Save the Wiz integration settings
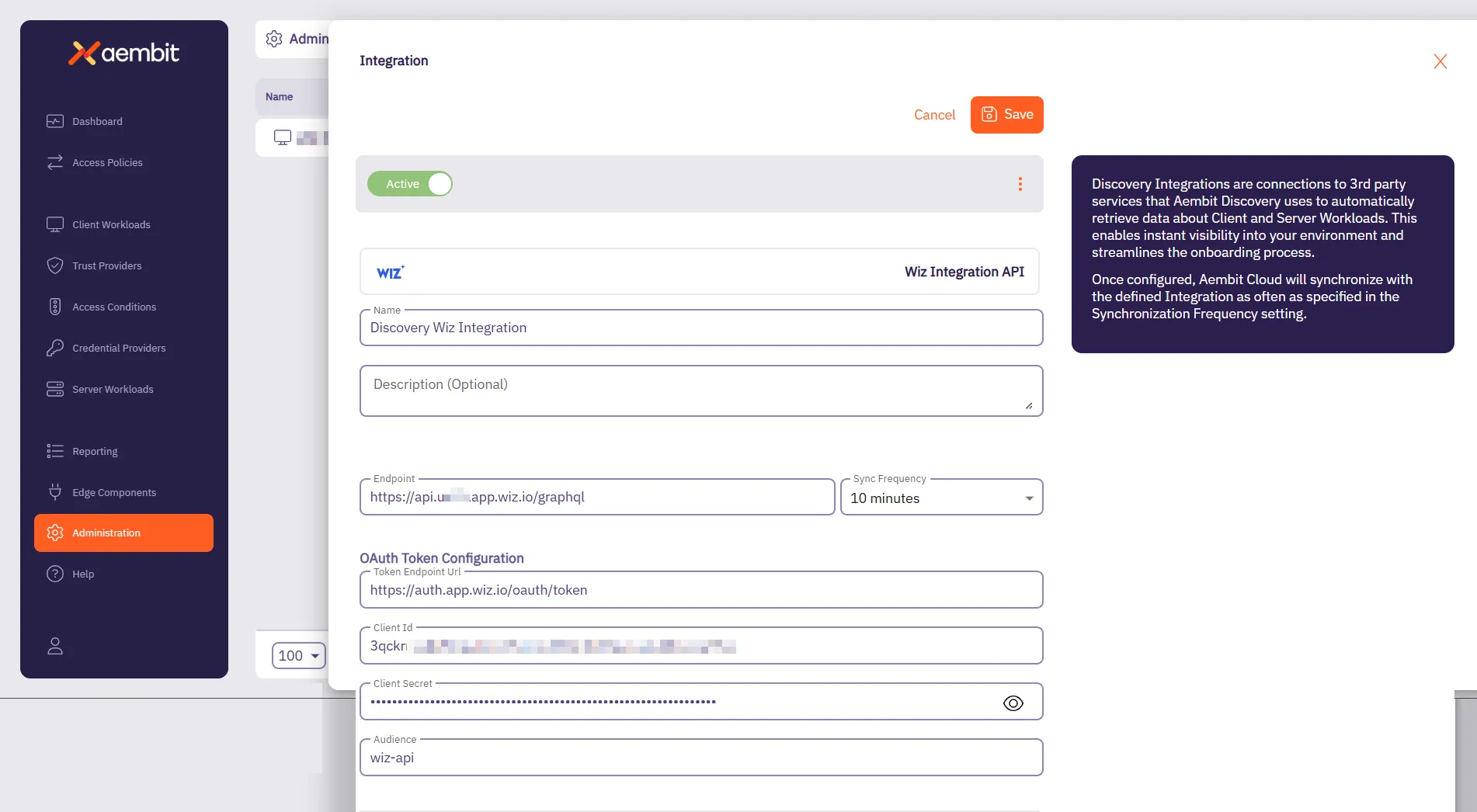This screenshot has height=812, width=1477. point(1006,114)
